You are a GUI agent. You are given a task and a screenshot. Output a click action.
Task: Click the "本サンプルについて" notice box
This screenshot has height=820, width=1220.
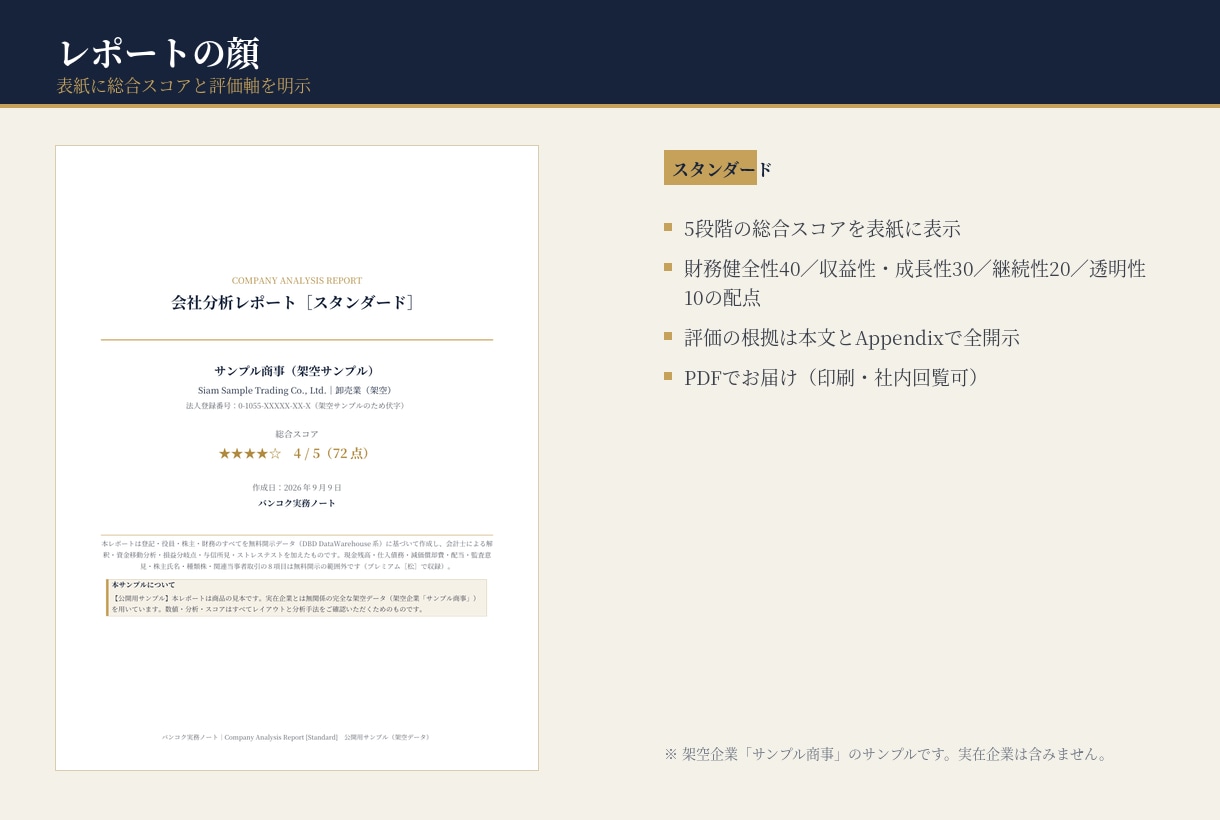[297, 598]
